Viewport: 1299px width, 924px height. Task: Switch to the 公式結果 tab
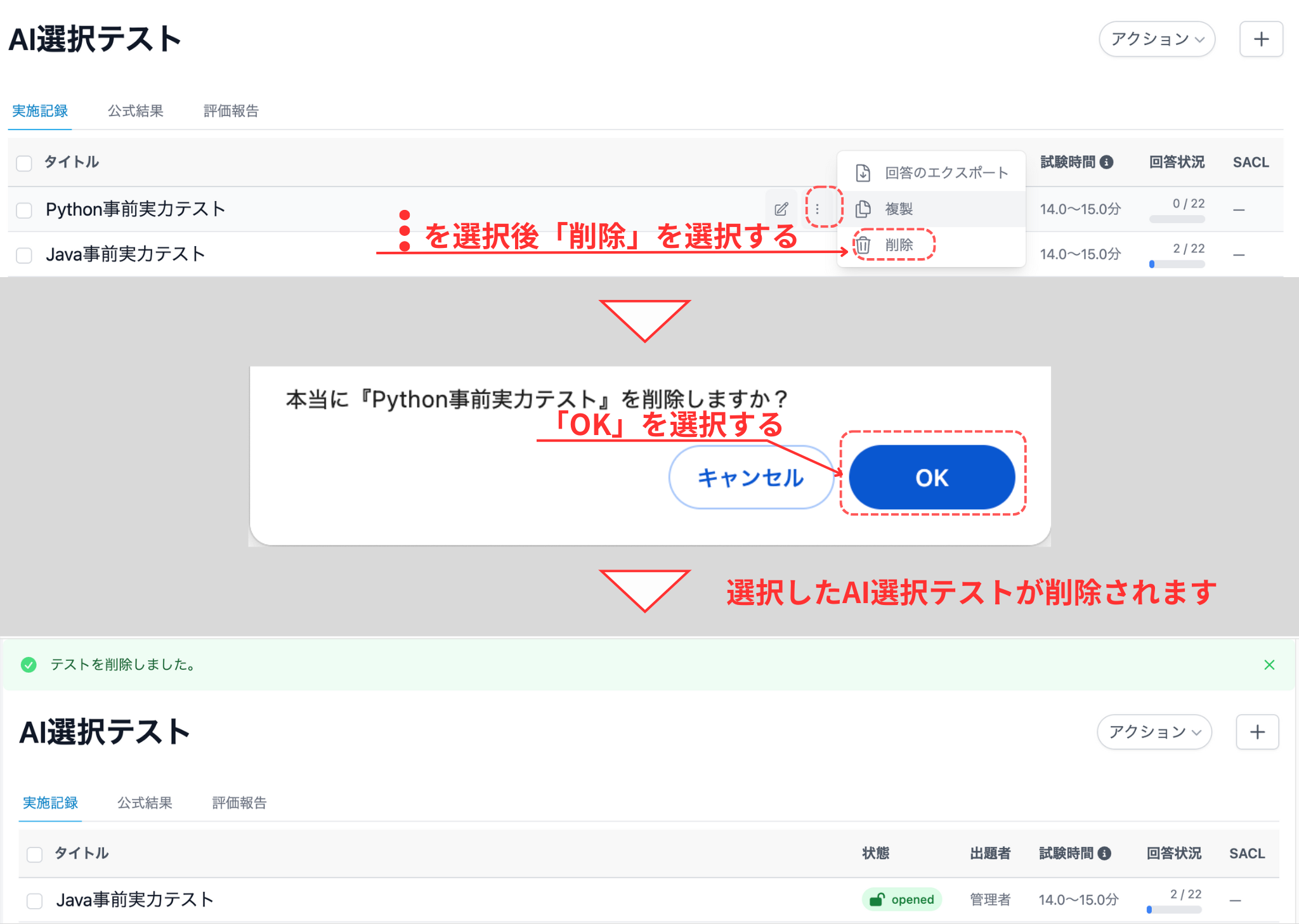(136, 111)
